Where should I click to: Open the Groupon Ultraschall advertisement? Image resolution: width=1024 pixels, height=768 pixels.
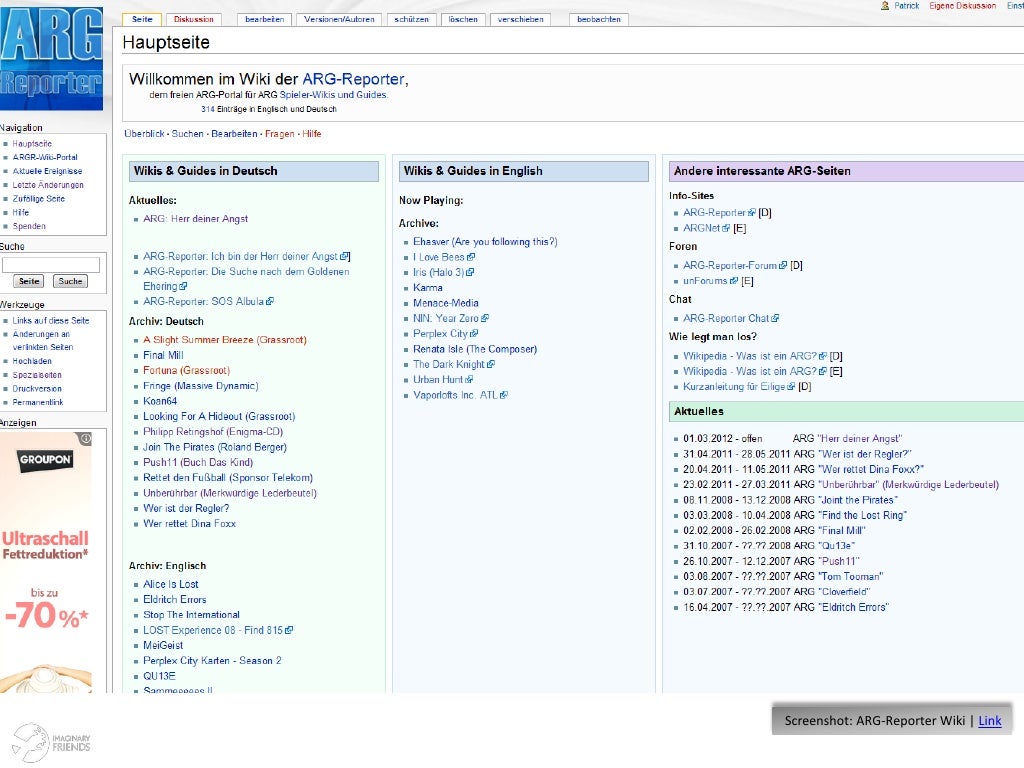46,562
